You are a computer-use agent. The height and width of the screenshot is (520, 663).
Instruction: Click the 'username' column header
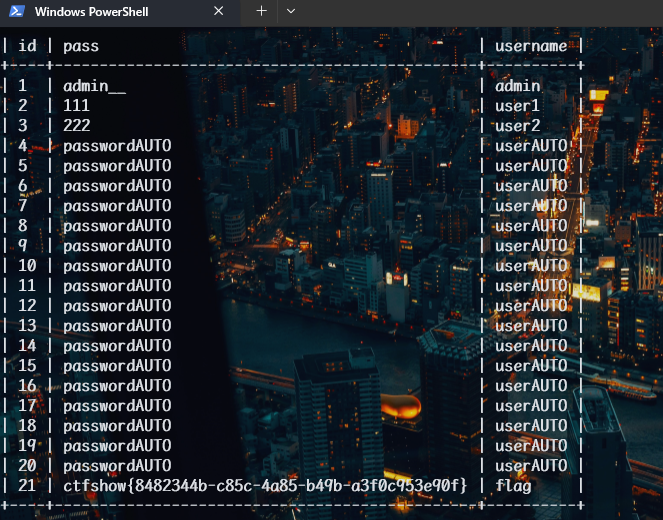pos(531,46)
